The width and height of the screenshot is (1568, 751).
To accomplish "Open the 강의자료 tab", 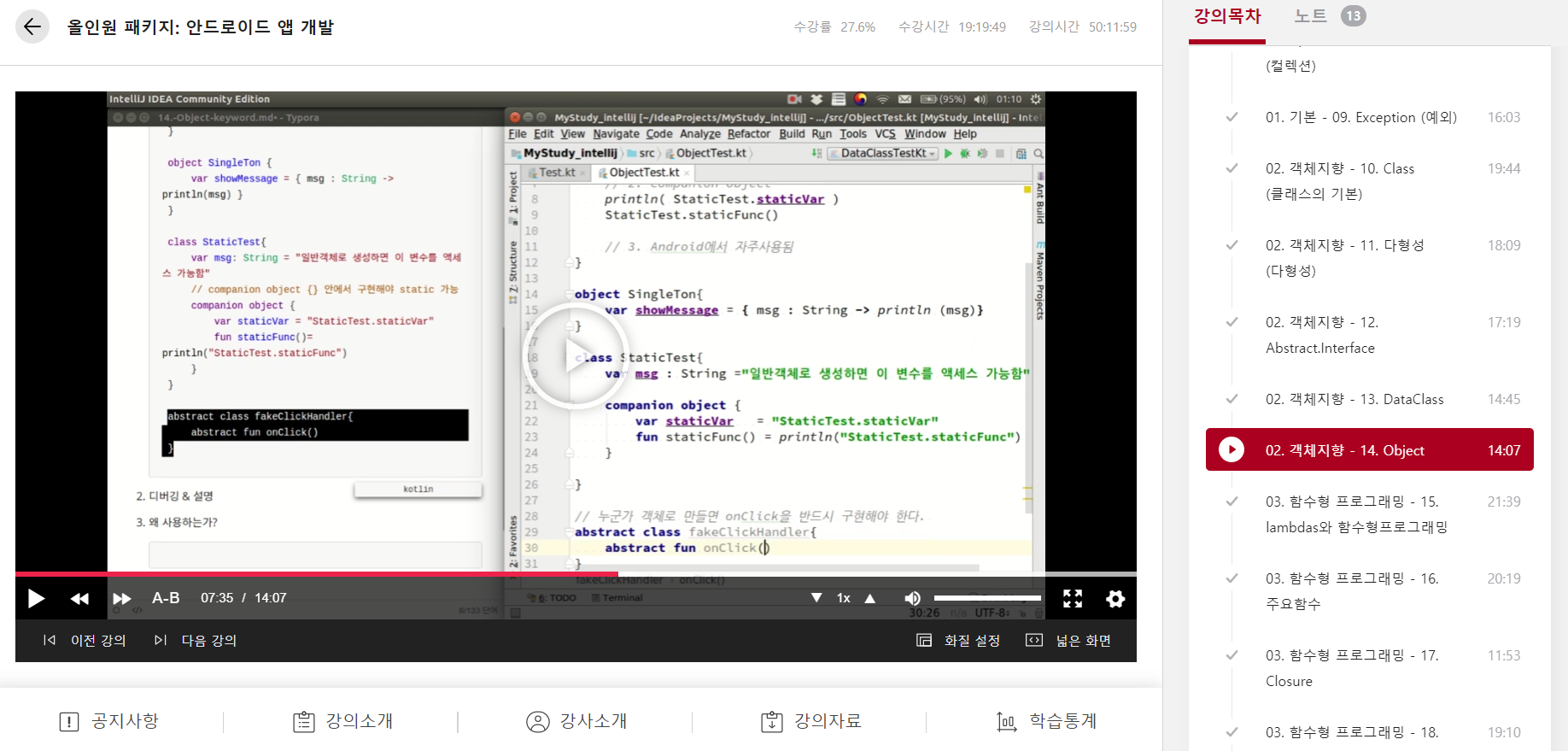I will (x=811, y=721).
